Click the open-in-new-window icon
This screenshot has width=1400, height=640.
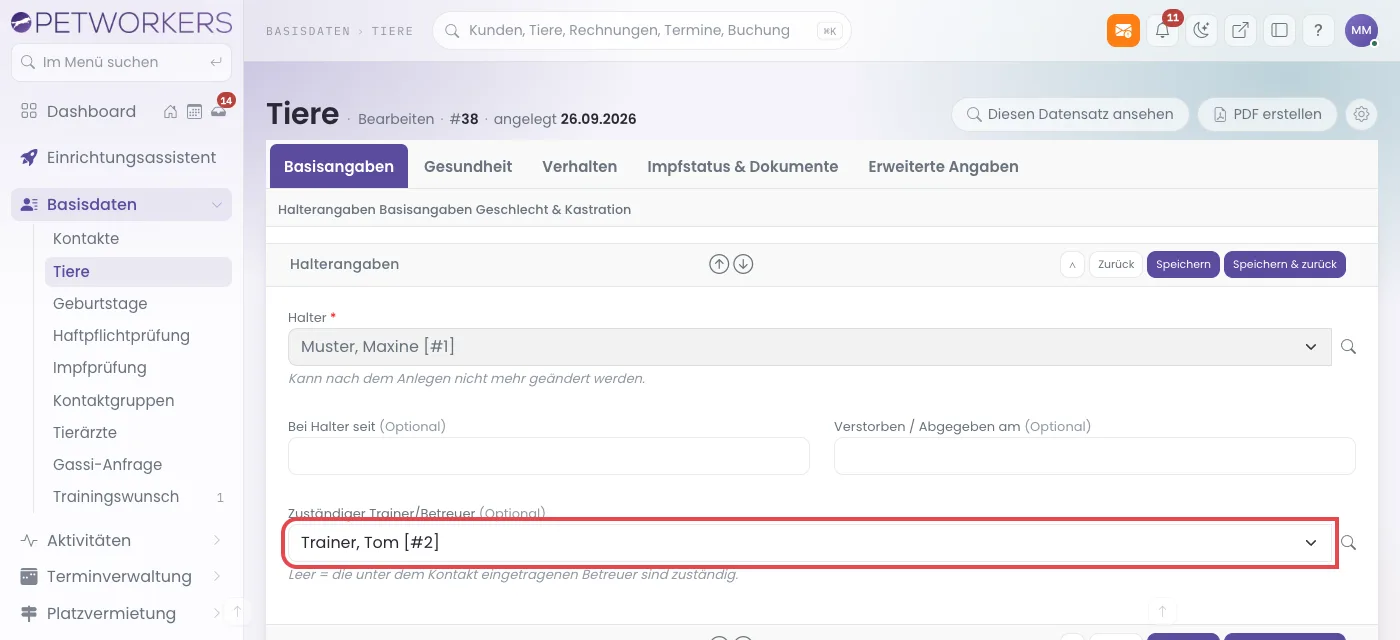(1240, 31)
